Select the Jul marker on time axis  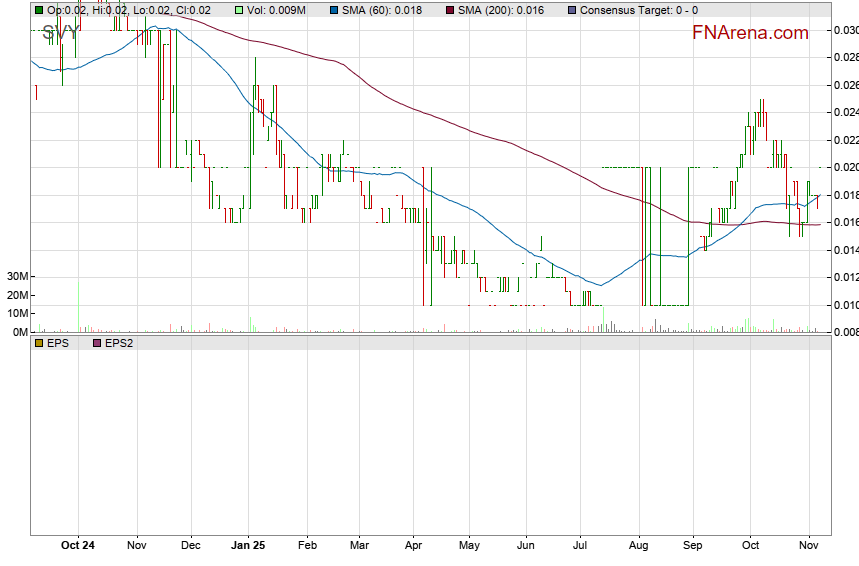(x=580, y=545)
